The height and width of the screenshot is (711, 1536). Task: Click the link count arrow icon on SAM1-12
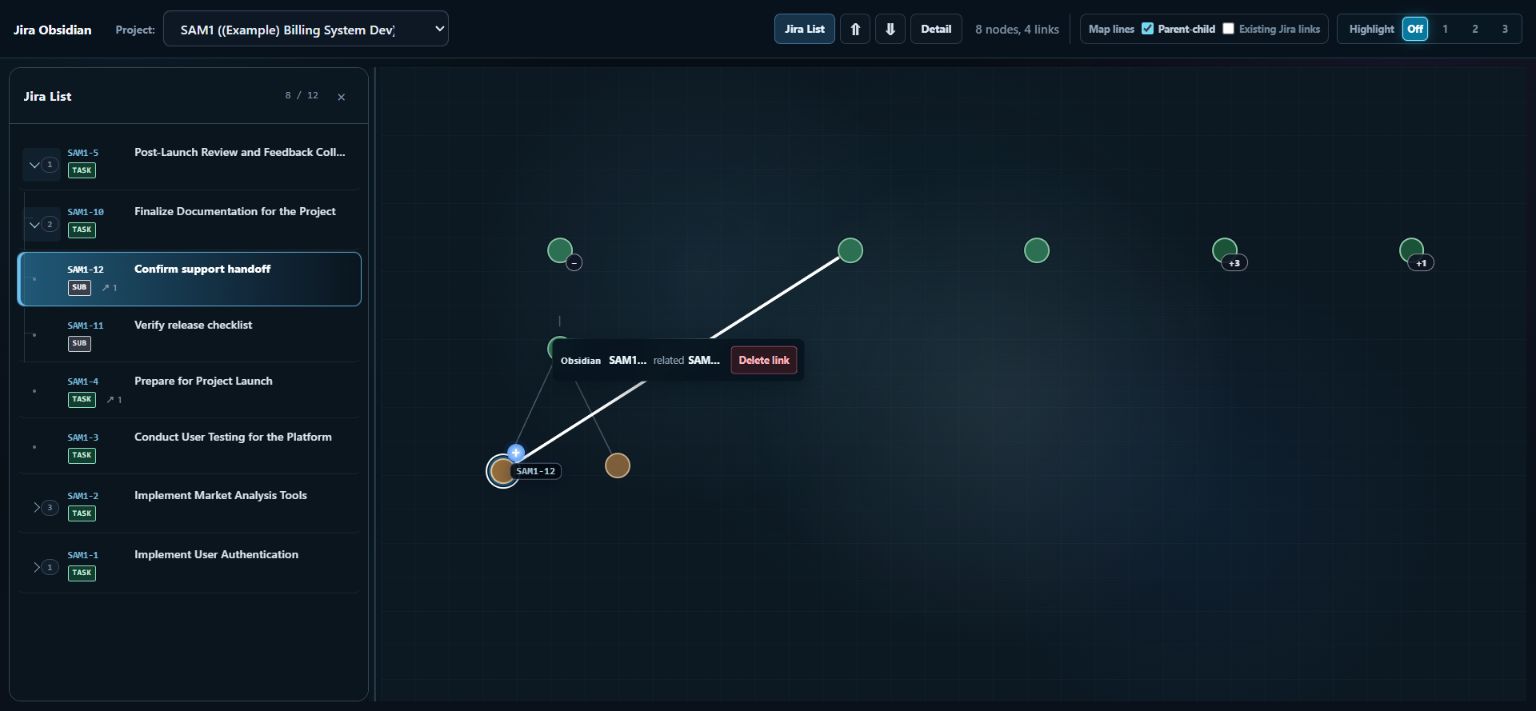tap(110, 288)
